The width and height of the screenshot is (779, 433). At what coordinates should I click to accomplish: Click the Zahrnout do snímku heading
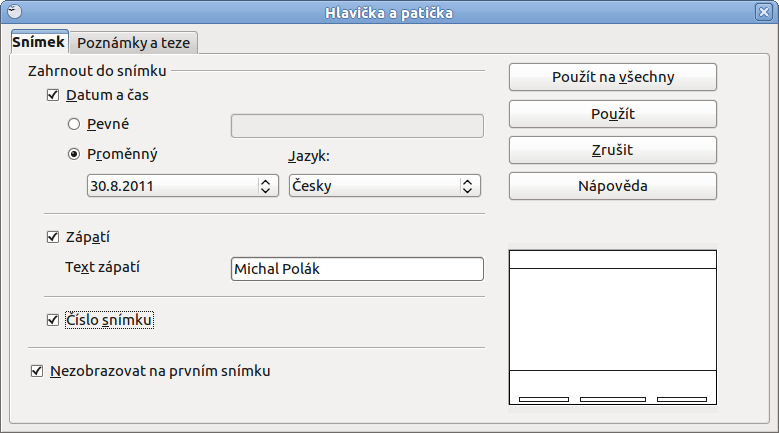tap(97, 71)
